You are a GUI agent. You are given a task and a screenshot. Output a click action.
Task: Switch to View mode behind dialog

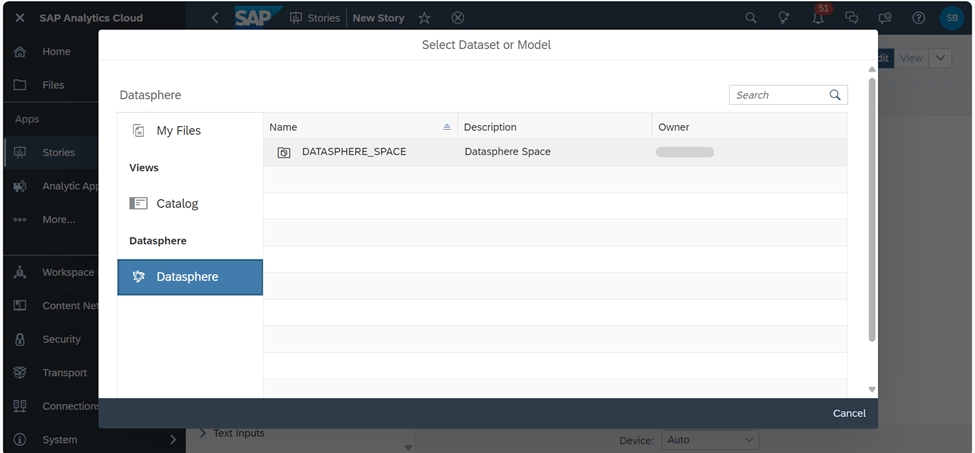click(911, 58)
